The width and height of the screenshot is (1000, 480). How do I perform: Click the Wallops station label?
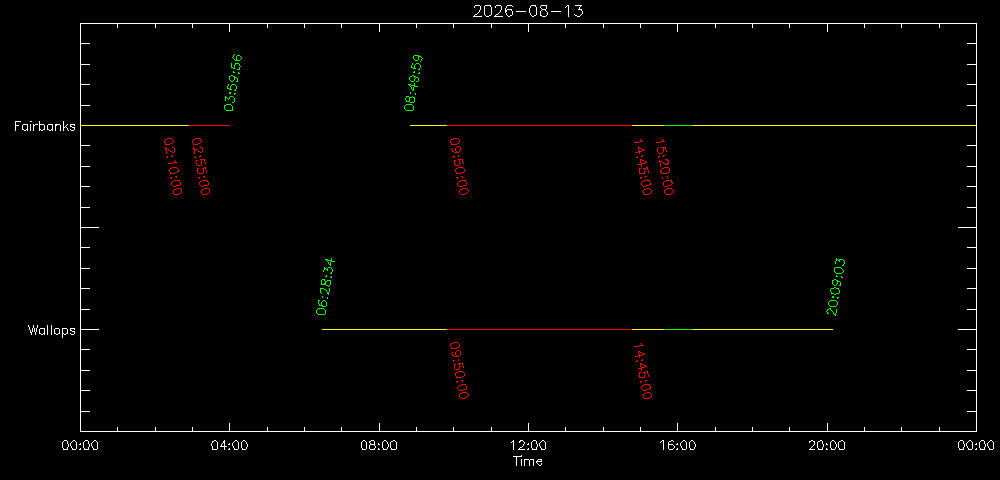pyautogui.click(x=52, y=330)
